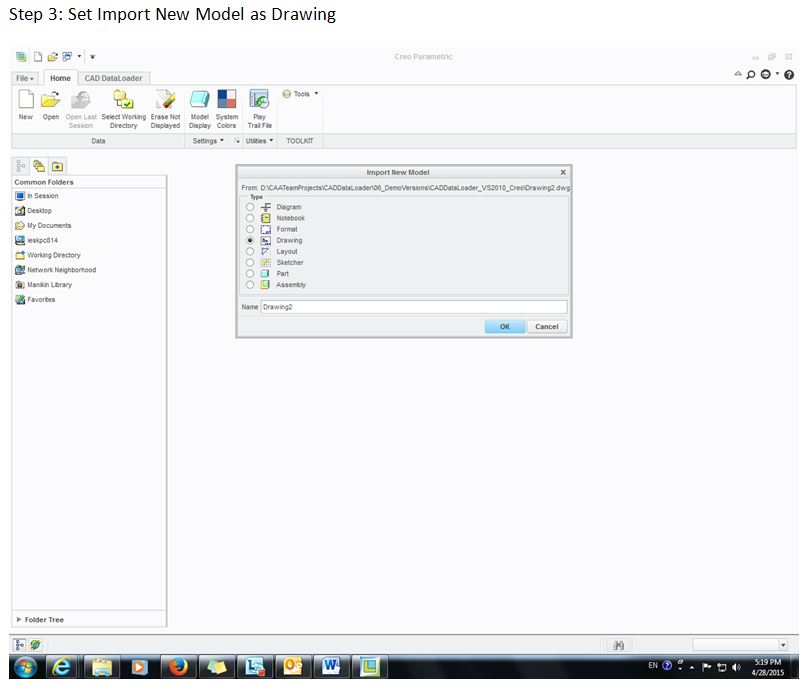Show the folder browser navigator tab

point(39,166)
